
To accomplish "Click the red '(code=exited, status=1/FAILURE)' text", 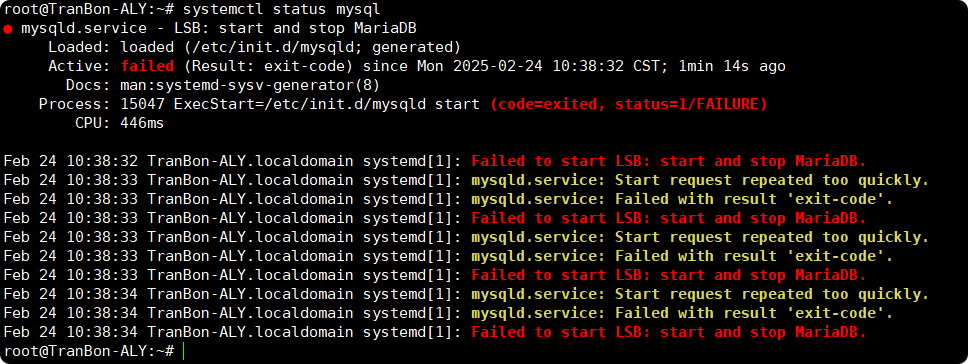I will (x=629, y=104).
